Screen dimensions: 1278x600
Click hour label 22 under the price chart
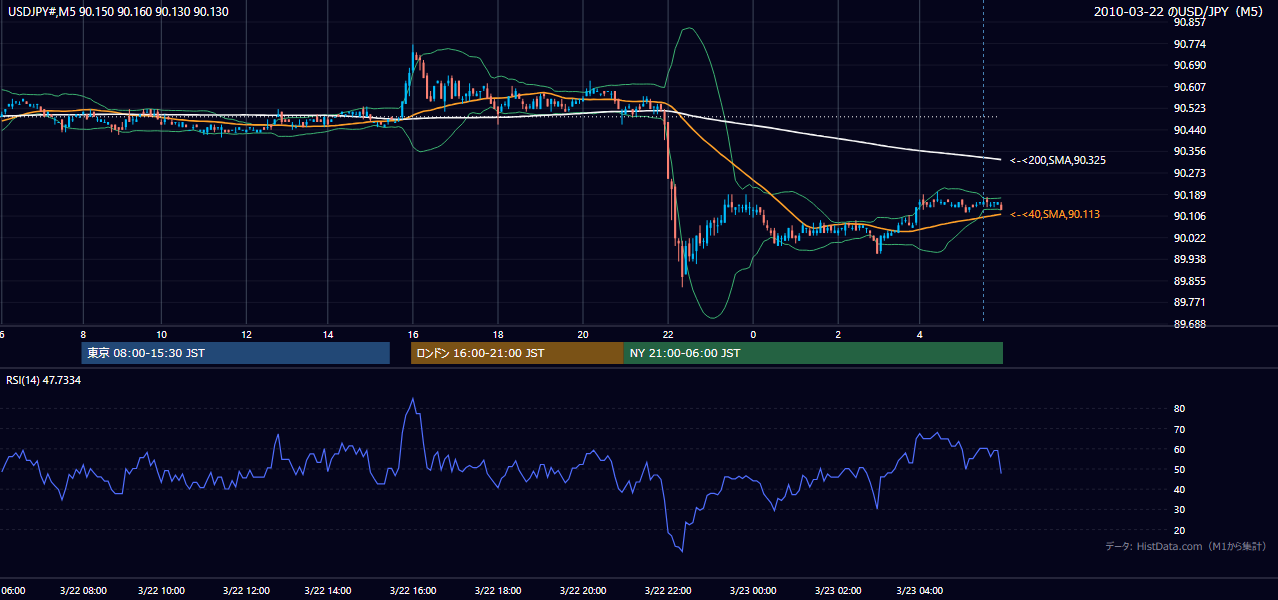coord(668,334)
